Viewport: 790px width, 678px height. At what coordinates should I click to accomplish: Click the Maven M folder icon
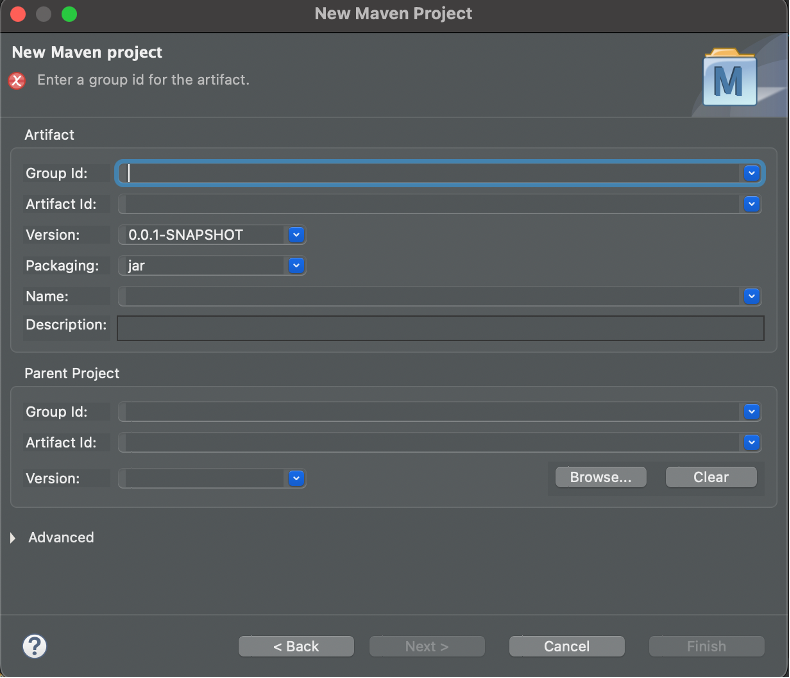730,77
